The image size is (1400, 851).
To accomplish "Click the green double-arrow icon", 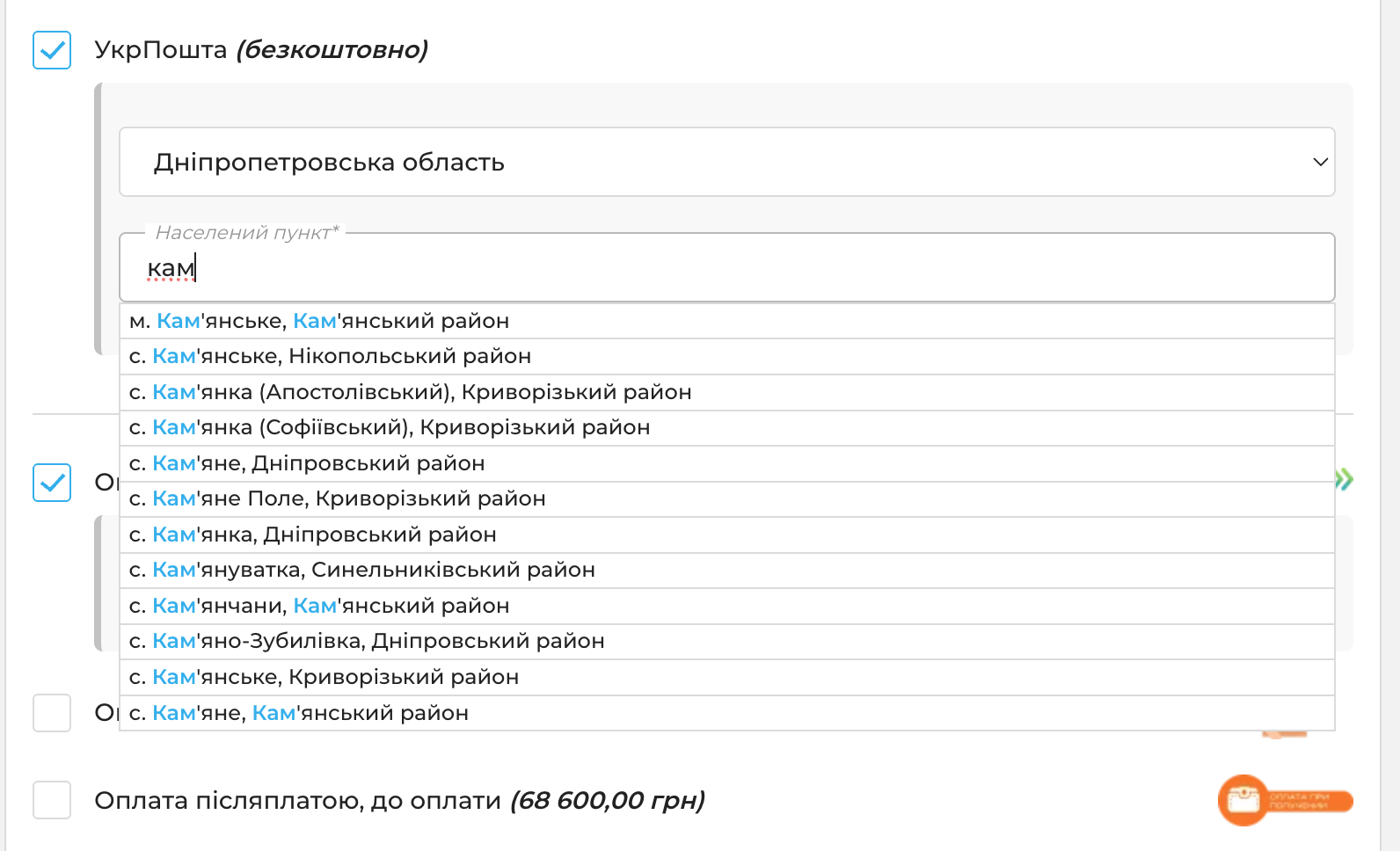I will pos(1344,479).
